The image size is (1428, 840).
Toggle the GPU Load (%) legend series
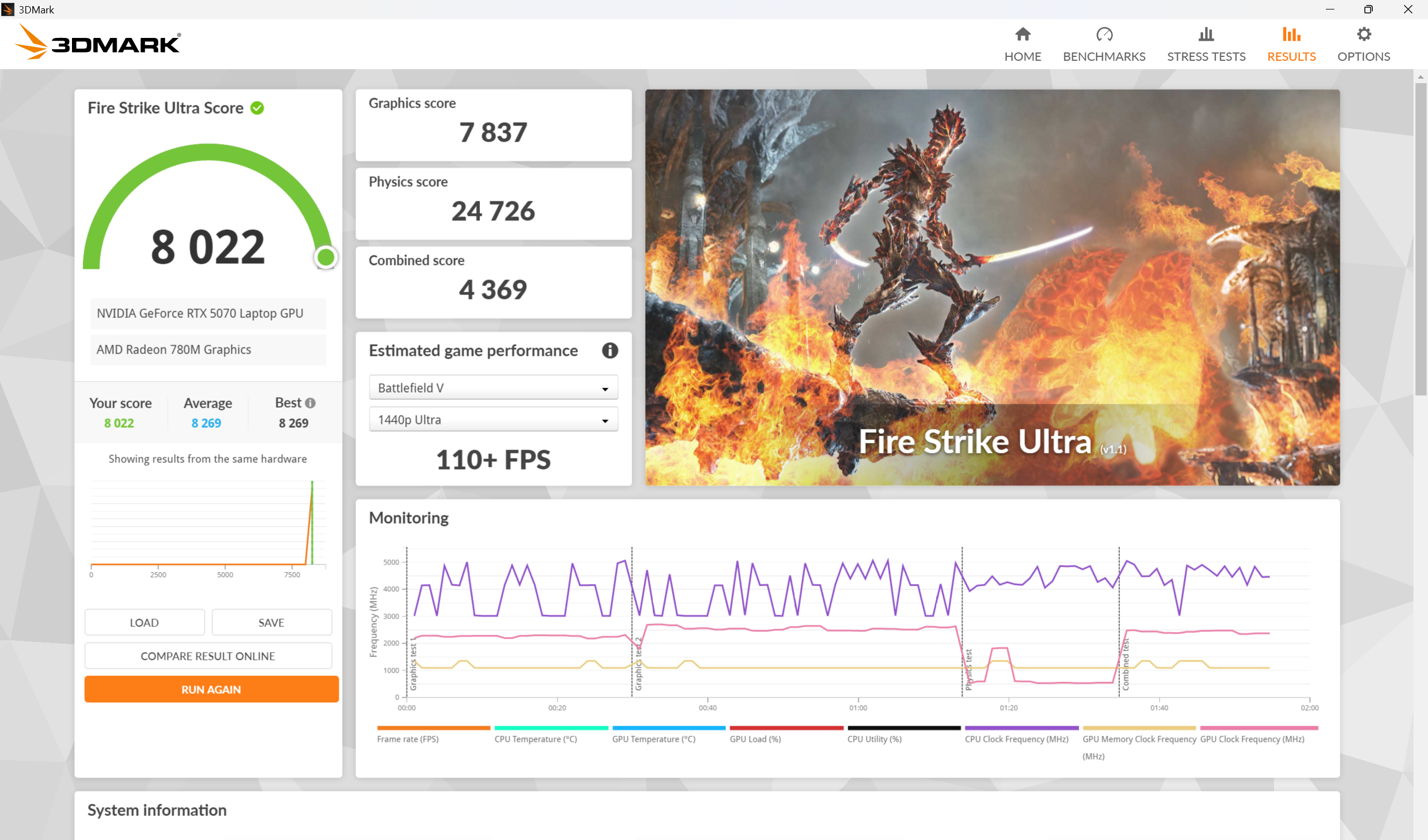(x=755, y=738)
